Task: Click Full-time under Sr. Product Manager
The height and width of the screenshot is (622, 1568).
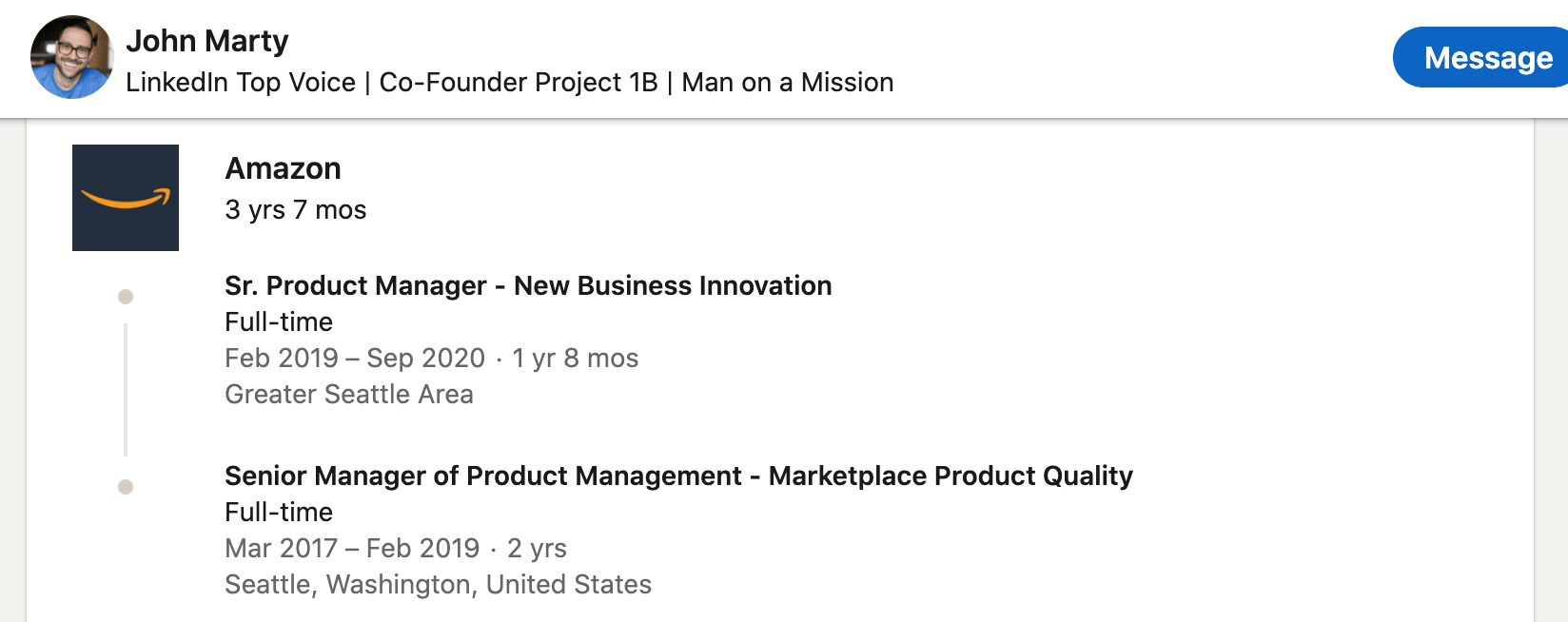Action: pyautogui.click(x=279, y=321)
